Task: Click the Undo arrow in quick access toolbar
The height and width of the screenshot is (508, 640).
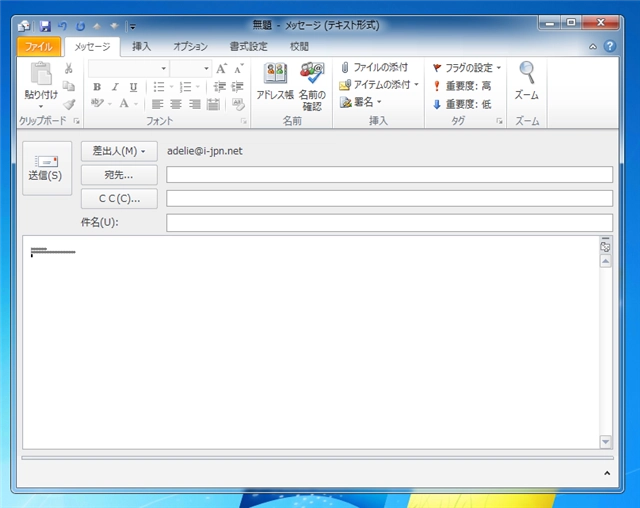Action: 62,23
